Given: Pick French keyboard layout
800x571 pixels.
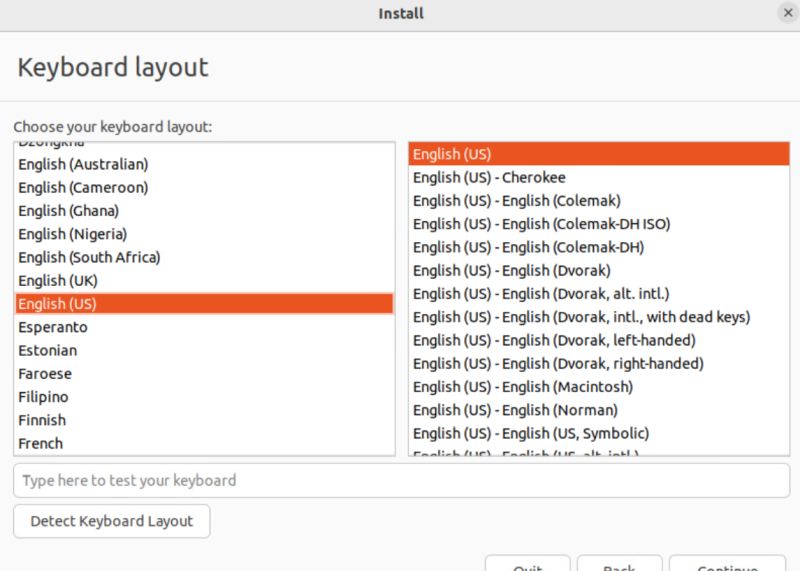Looking at the screenshot, I should [x=204, y=443].
